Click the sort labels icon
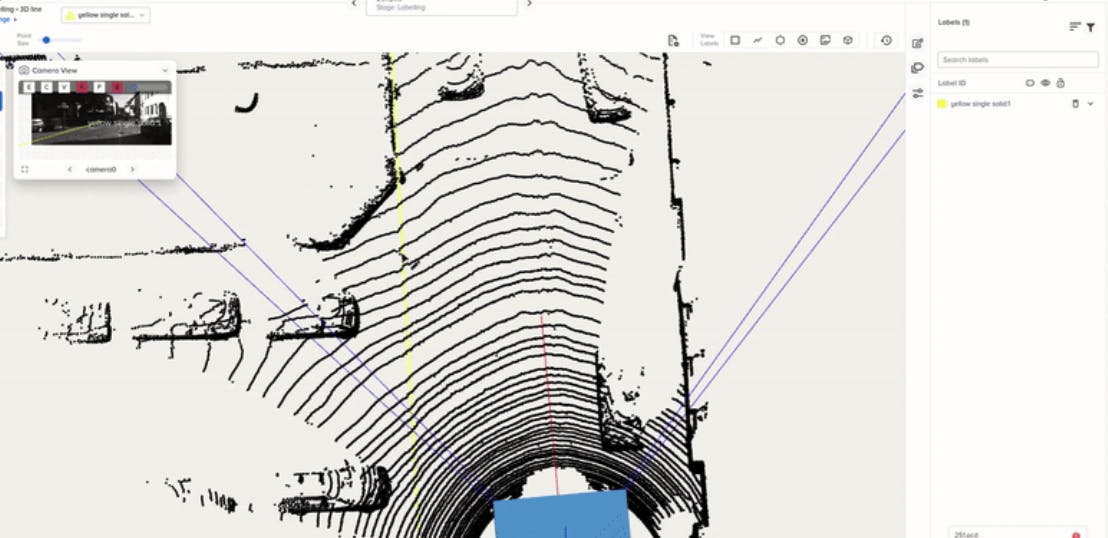This screenshot has width=1108, height=538. 1075,27
